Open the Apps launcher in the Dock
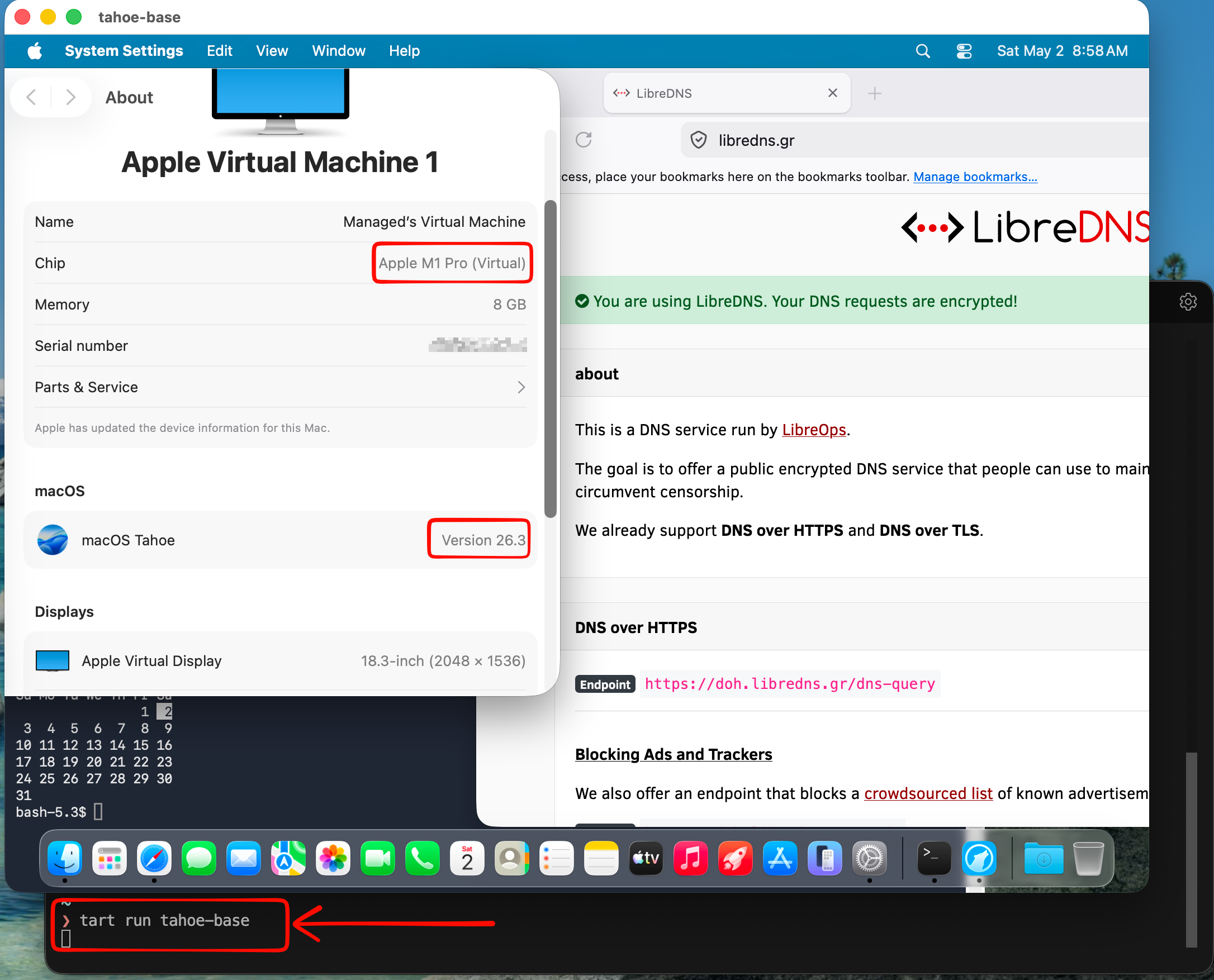 click(109, 859)
